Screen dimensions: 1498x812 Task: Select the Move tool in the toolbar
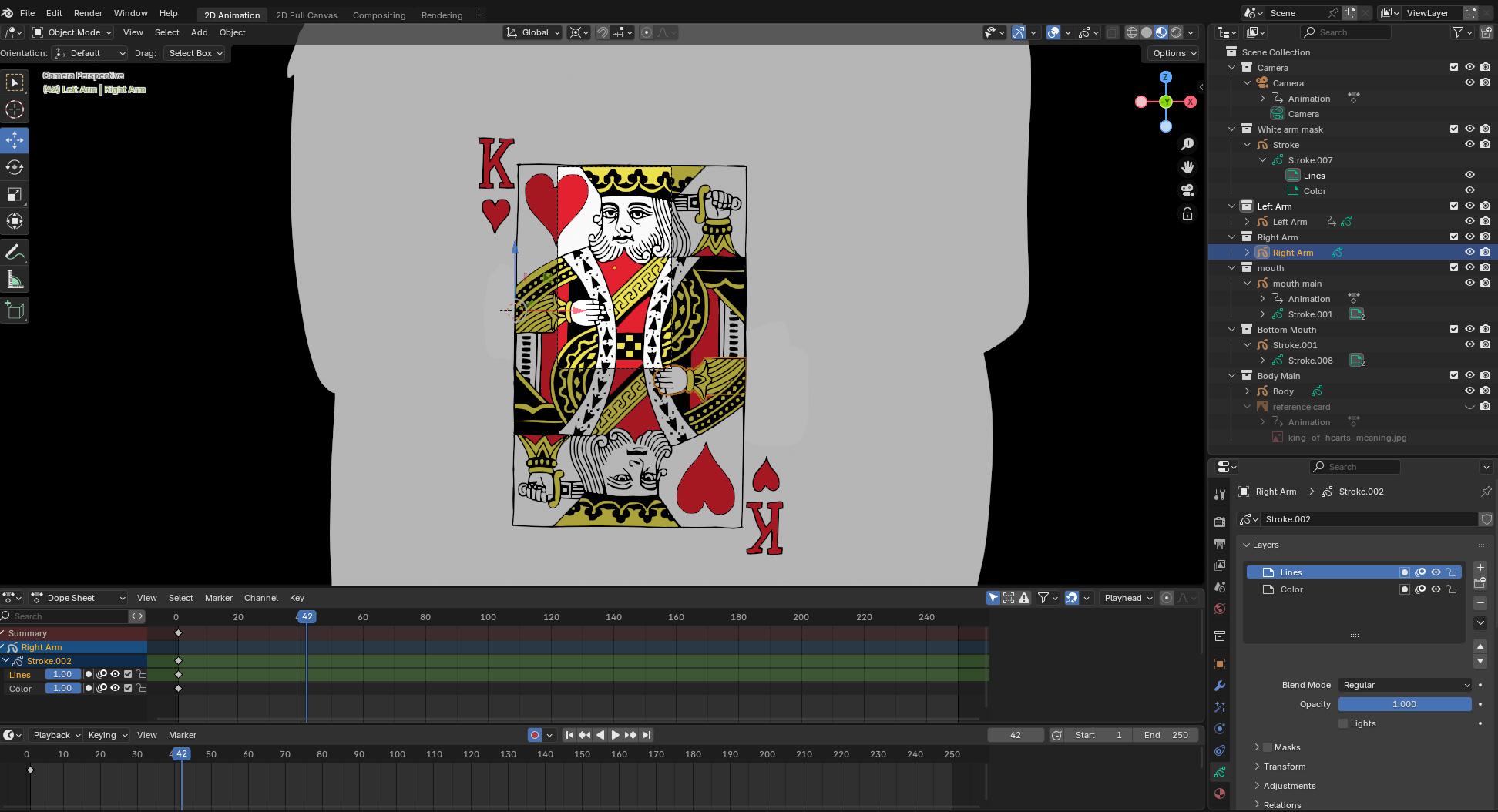(x=15, y=140)
